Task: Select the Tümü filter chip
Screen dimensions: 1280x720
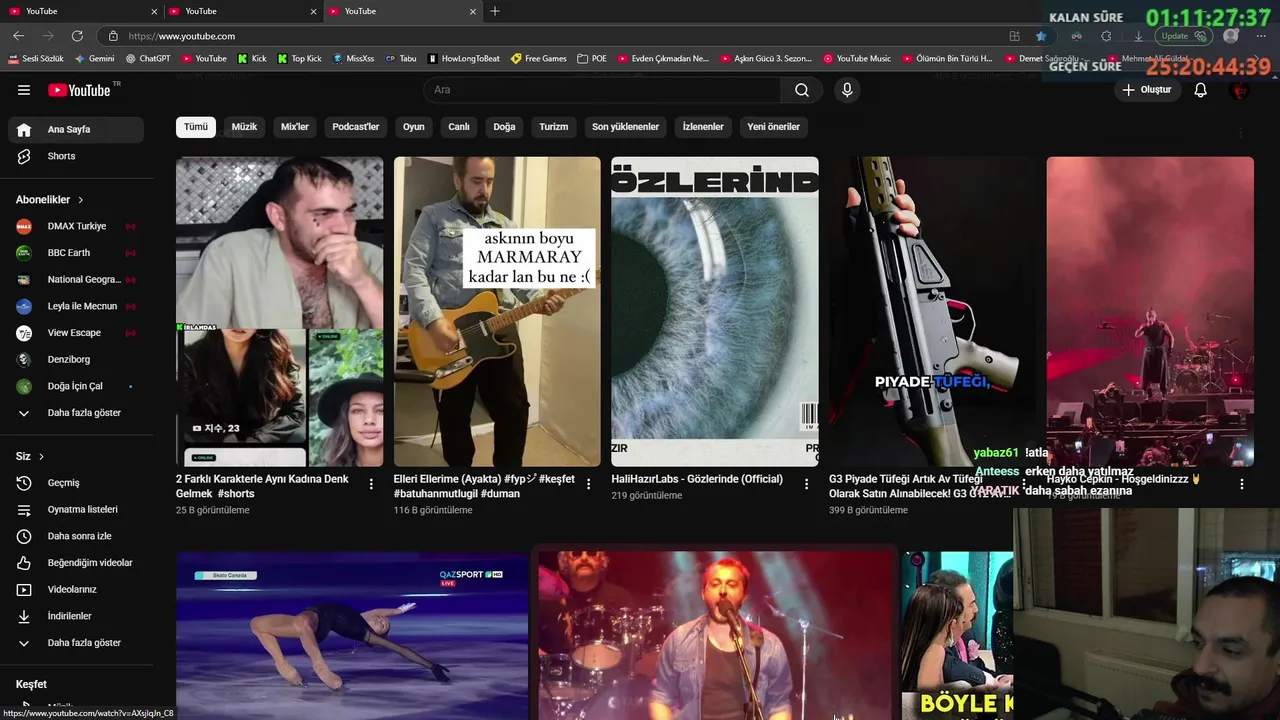Action: coord(196,127)
